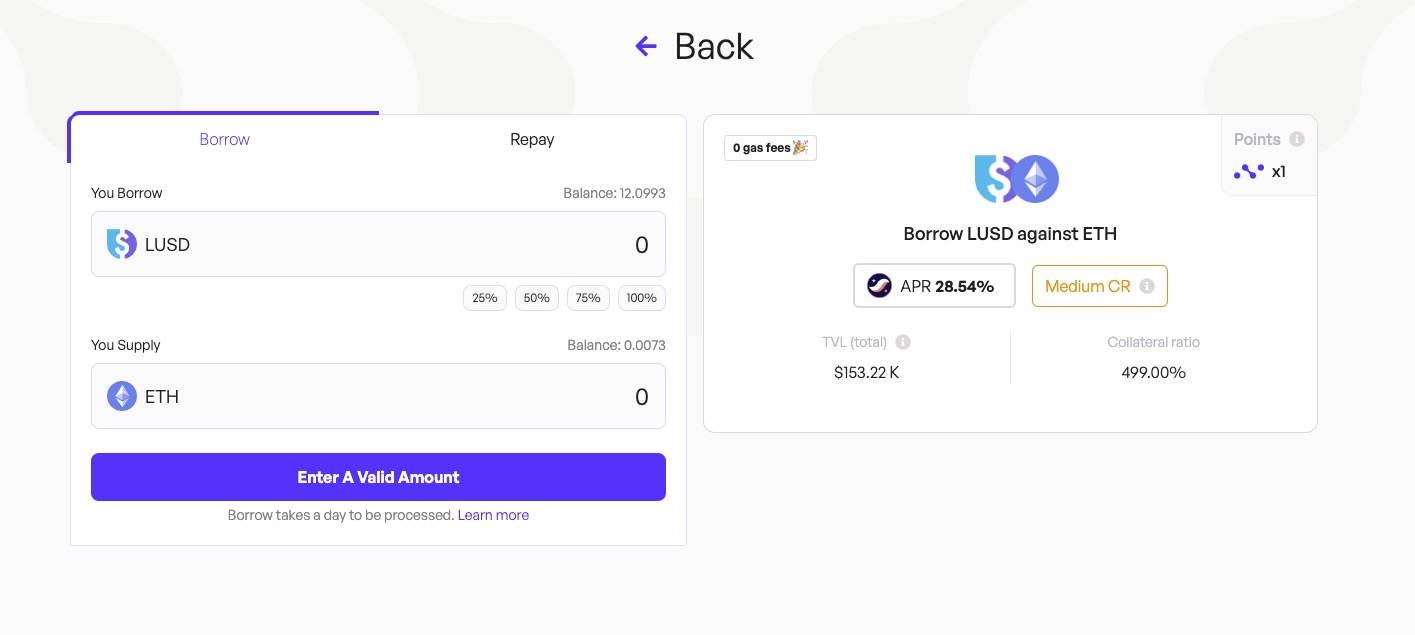
Task: Click the points multiplier dots icon
Action: click(x=1248, y=172)
